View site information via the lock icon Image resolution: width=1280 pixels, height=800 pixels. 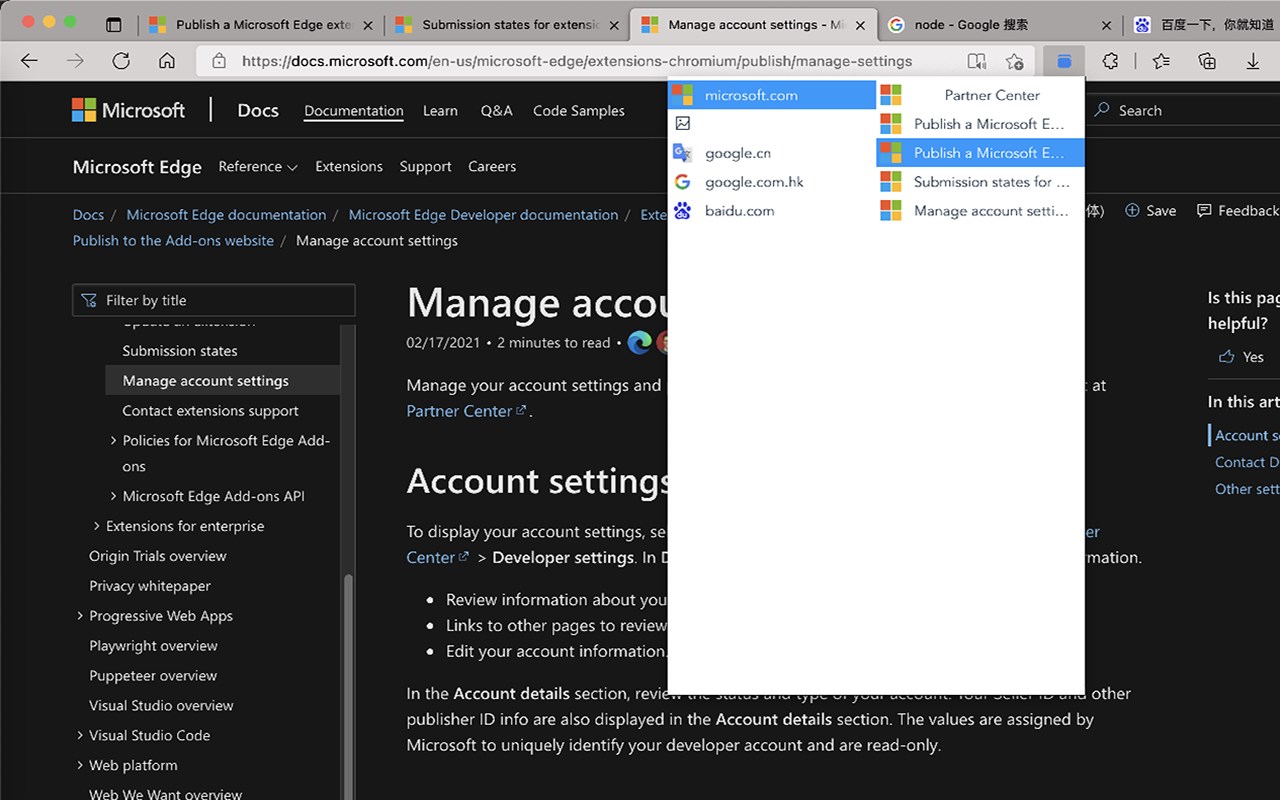(x=218, y=61)
